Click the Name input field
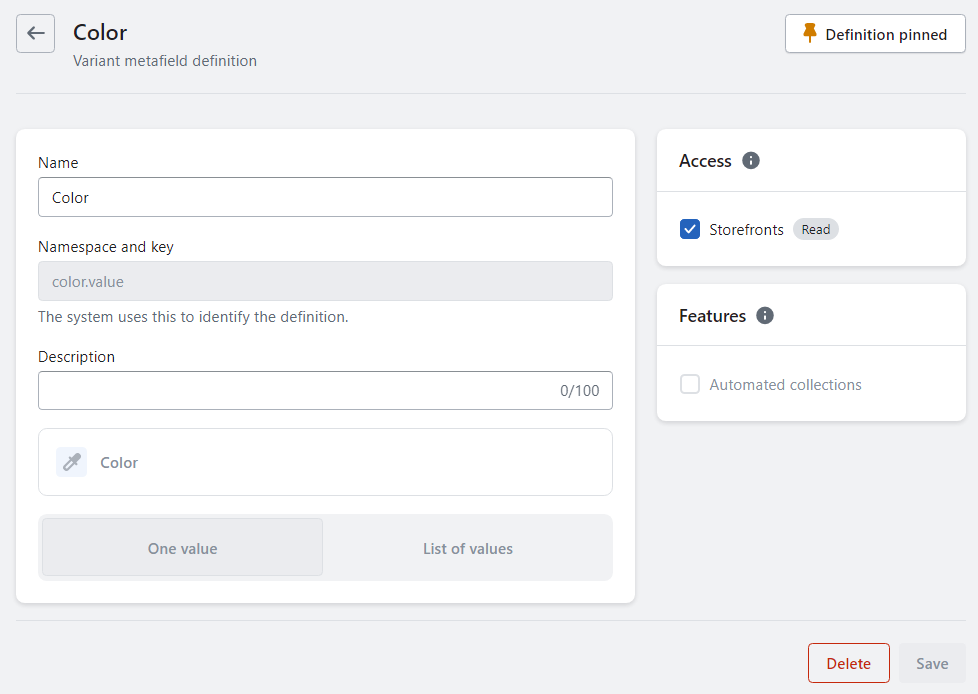This screenshot has height=694, width=978. [325, 197]
